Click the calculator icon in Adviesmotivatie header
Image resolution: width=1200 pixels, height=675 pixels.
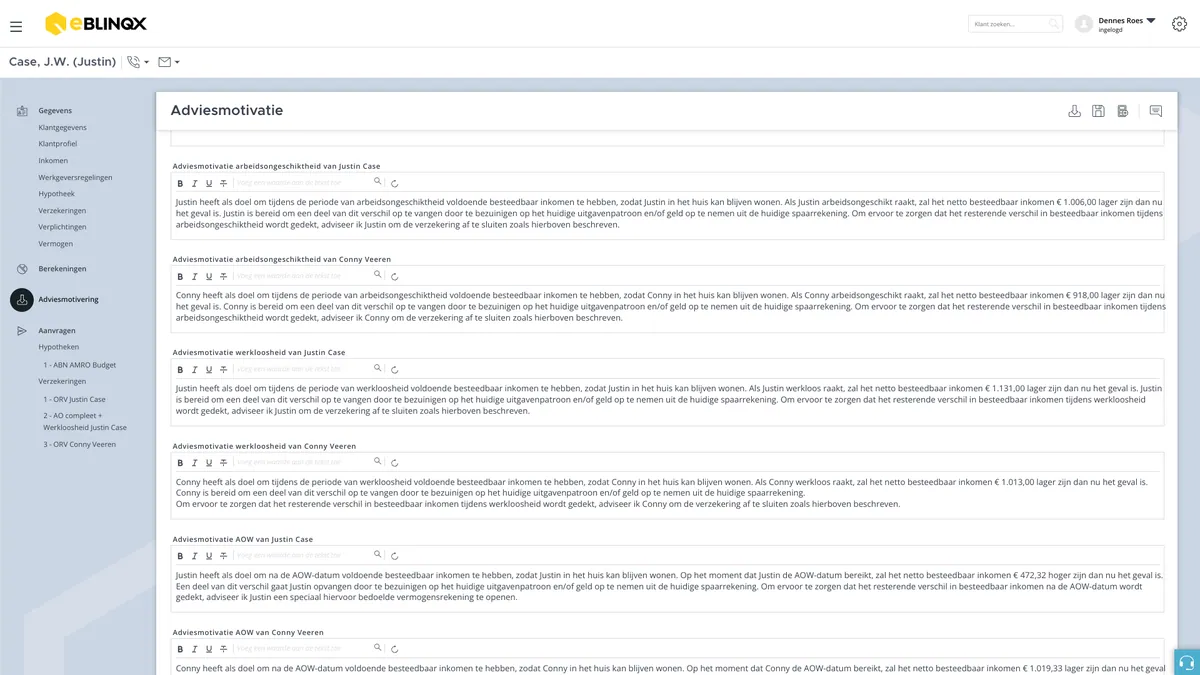1122,111
